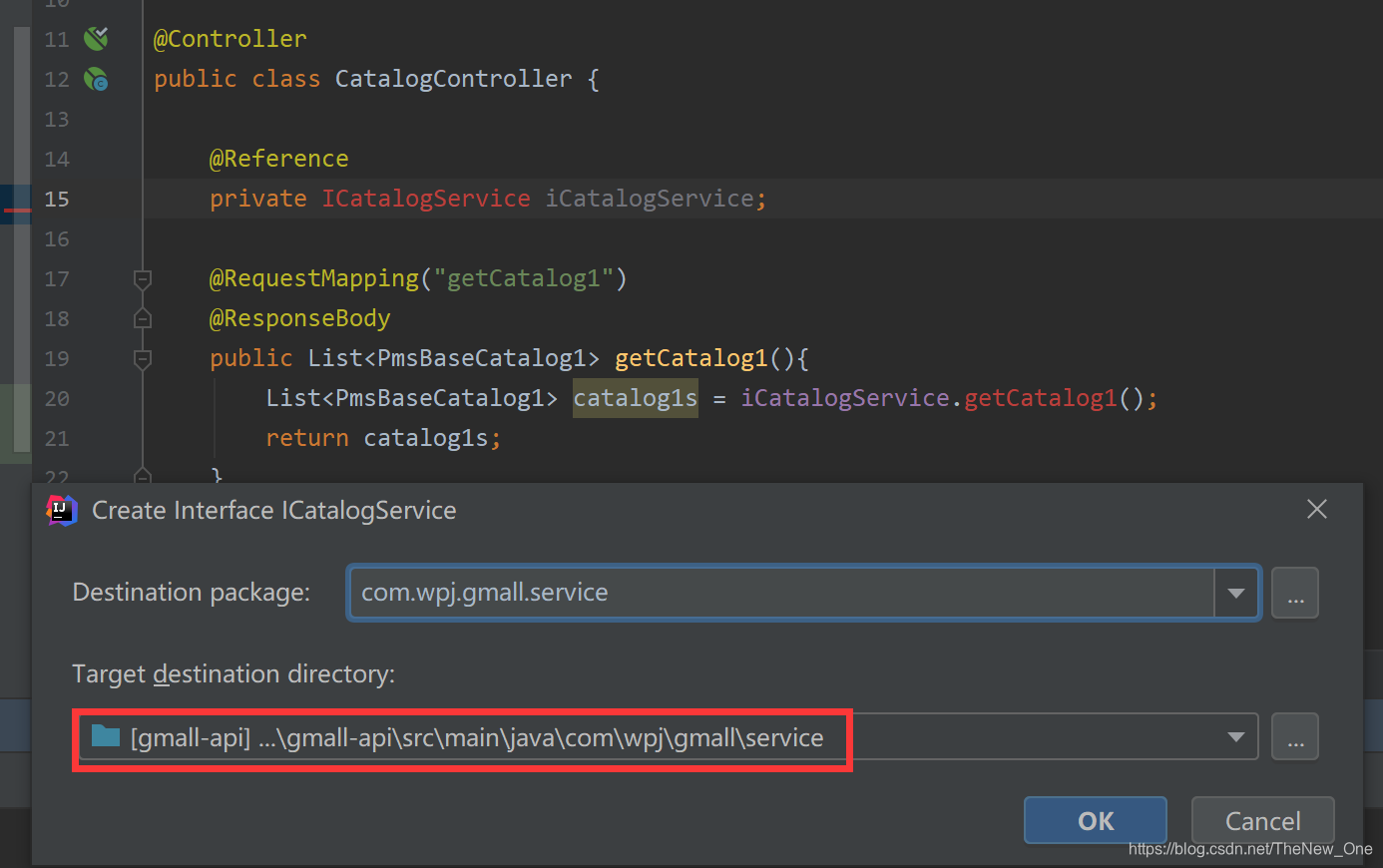Toggle the fold marker at line 18
This screenshot has width=1383, height=868.
coord(143,318)
